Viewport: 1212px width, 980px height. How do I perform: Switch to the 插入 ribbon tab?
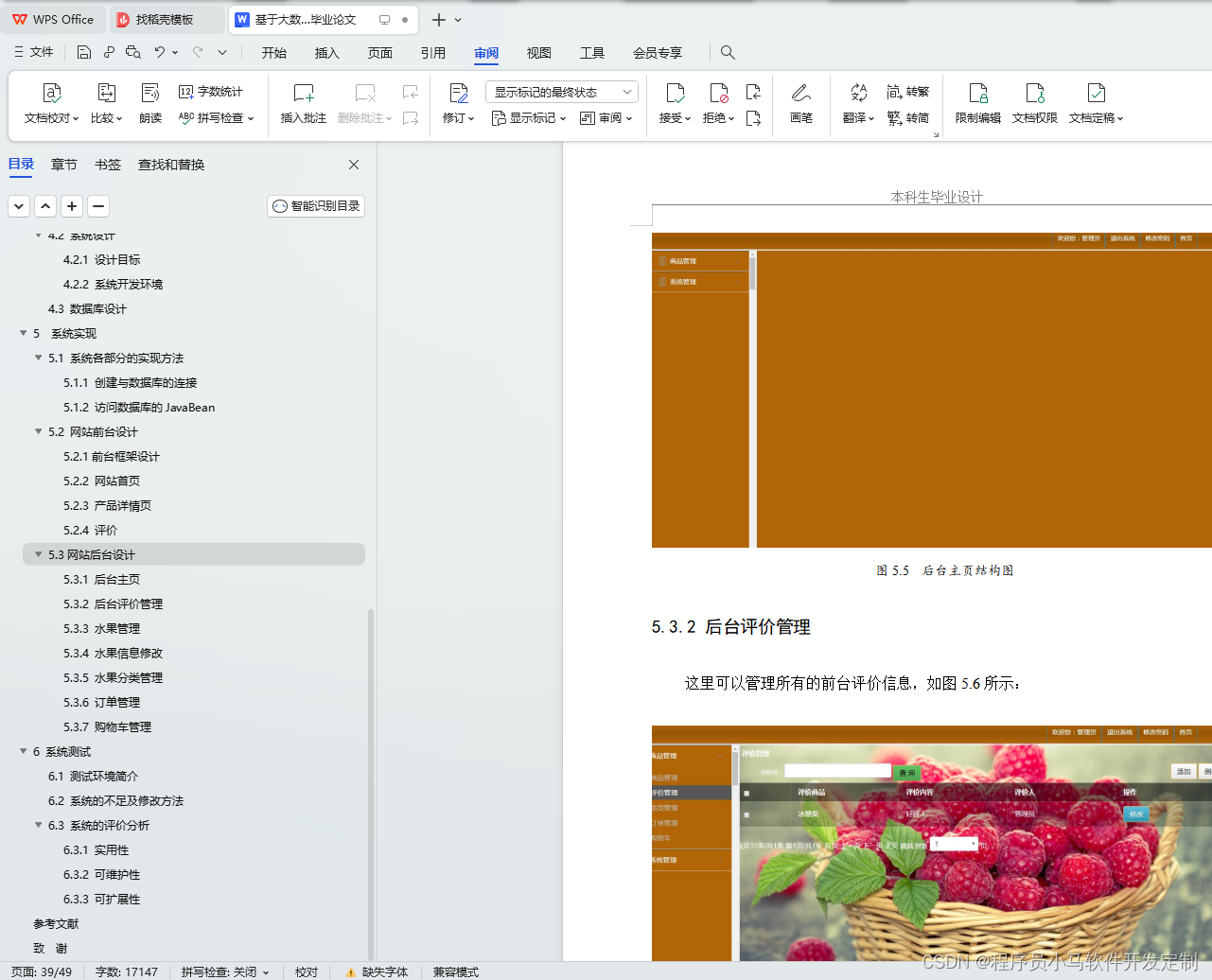[x=327, y=53]
